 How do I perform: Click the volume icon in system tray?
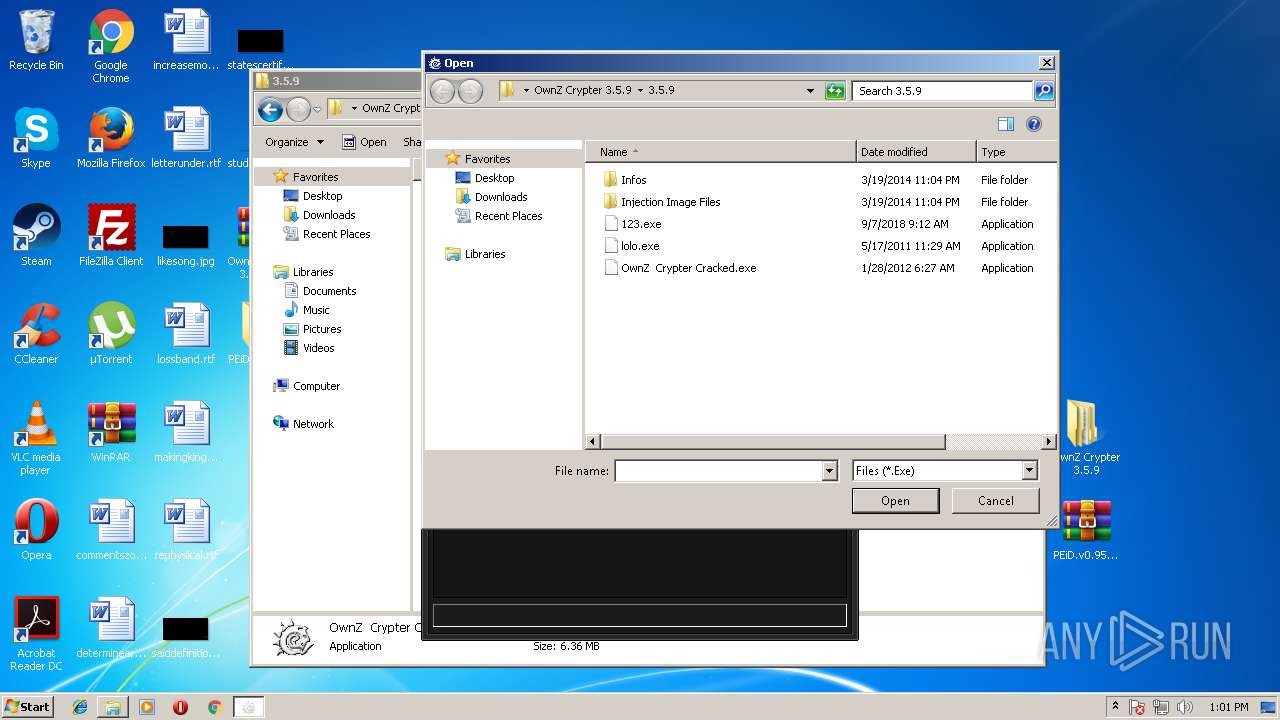click(1185, 707)
